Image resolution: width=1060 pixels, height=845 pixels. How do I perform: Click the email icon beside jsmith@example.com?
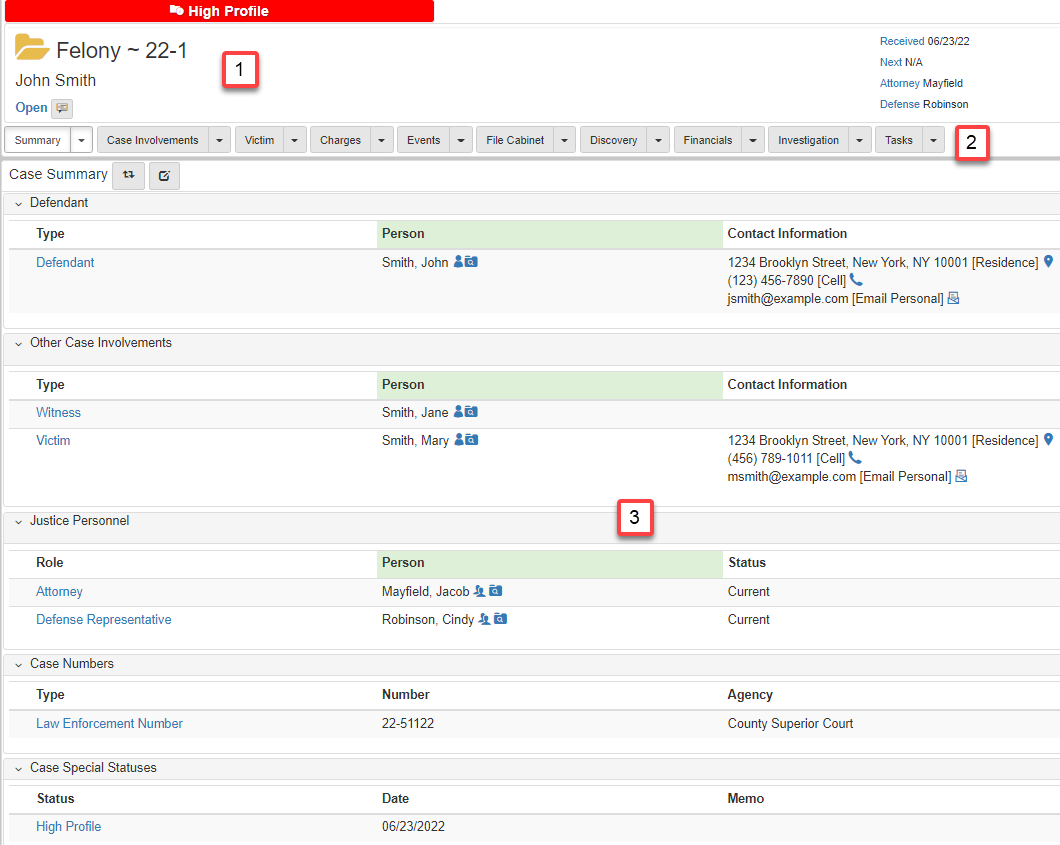point(953,298)
